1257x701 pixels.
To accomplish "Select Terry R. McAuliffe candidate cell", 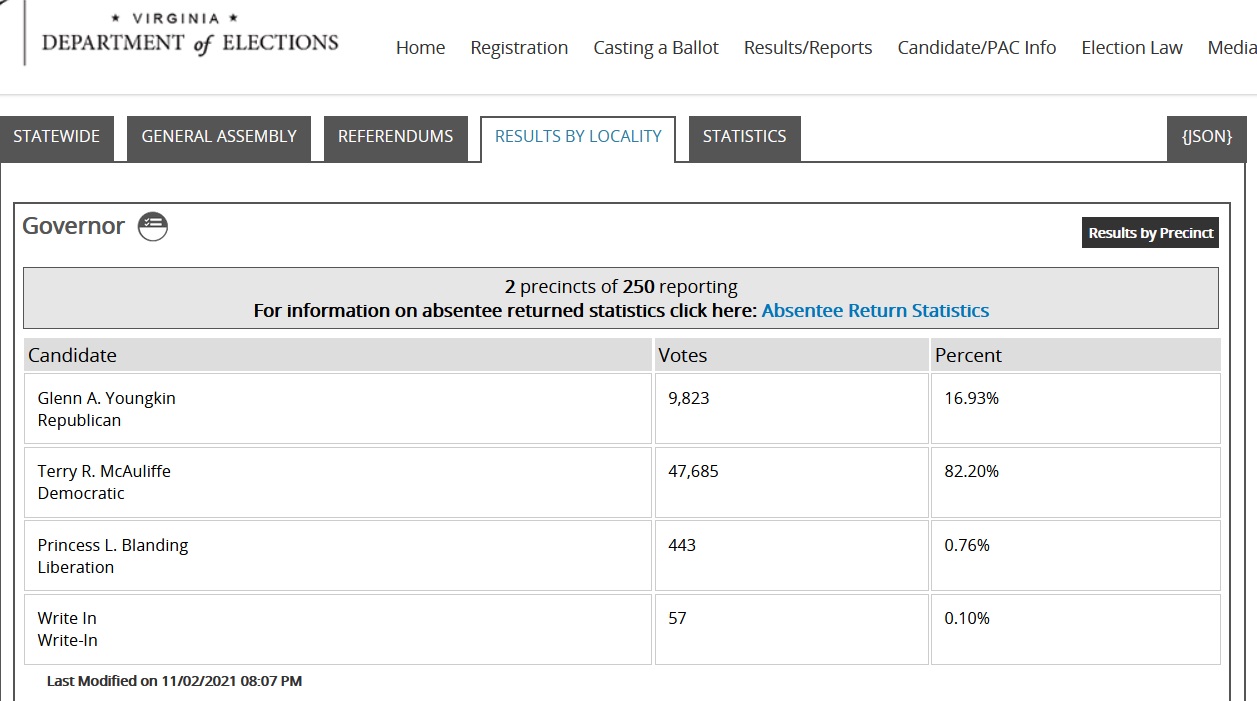I will 338,482.
